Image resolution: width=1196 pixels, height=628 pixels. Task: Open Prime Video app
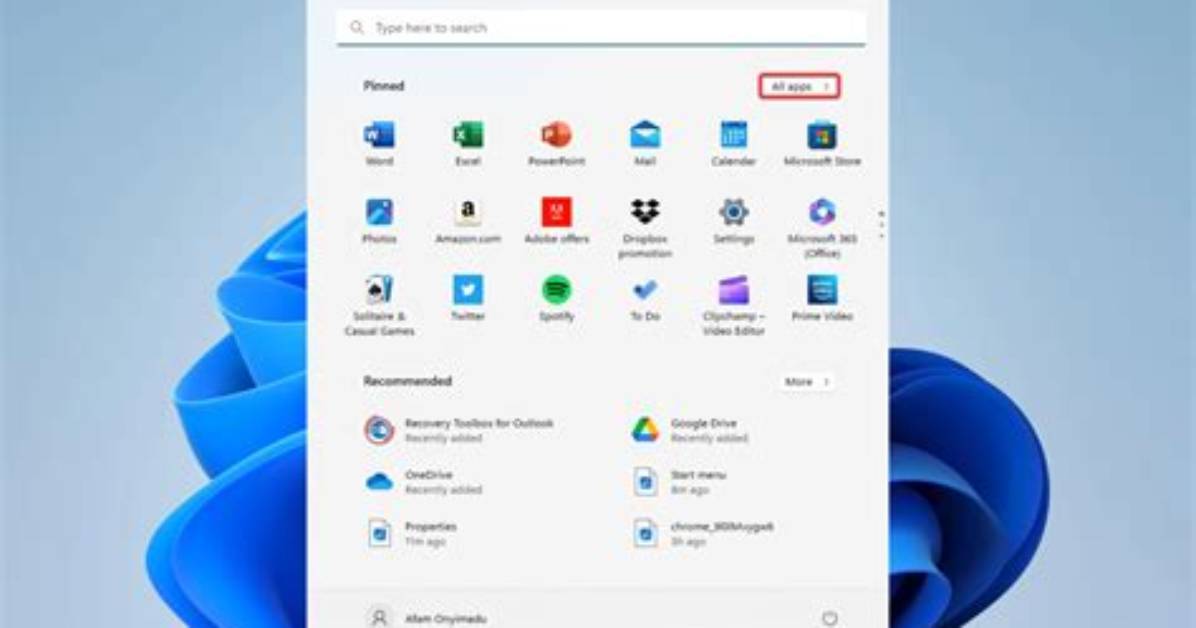[x=821, y=298]
